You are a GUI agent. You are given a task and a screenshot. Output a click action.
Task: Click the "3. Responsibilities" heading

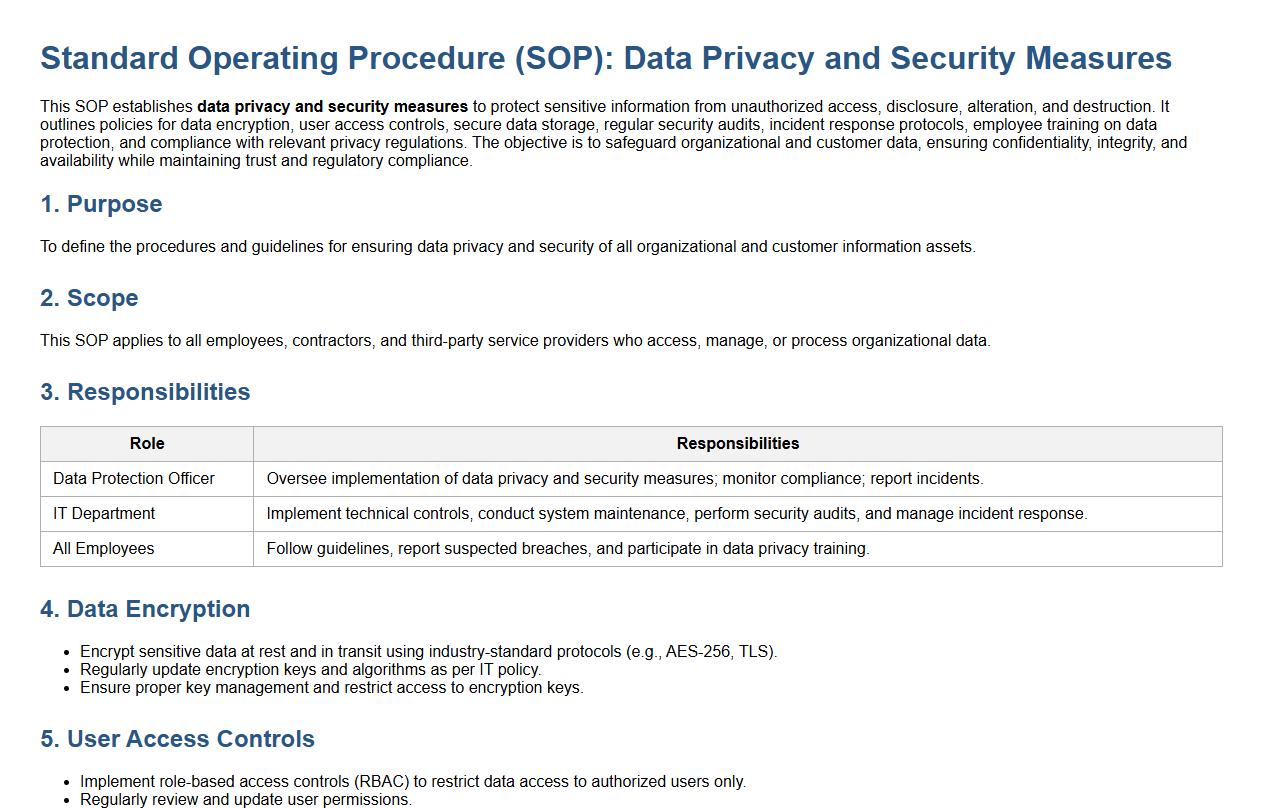tap(145, 392)
